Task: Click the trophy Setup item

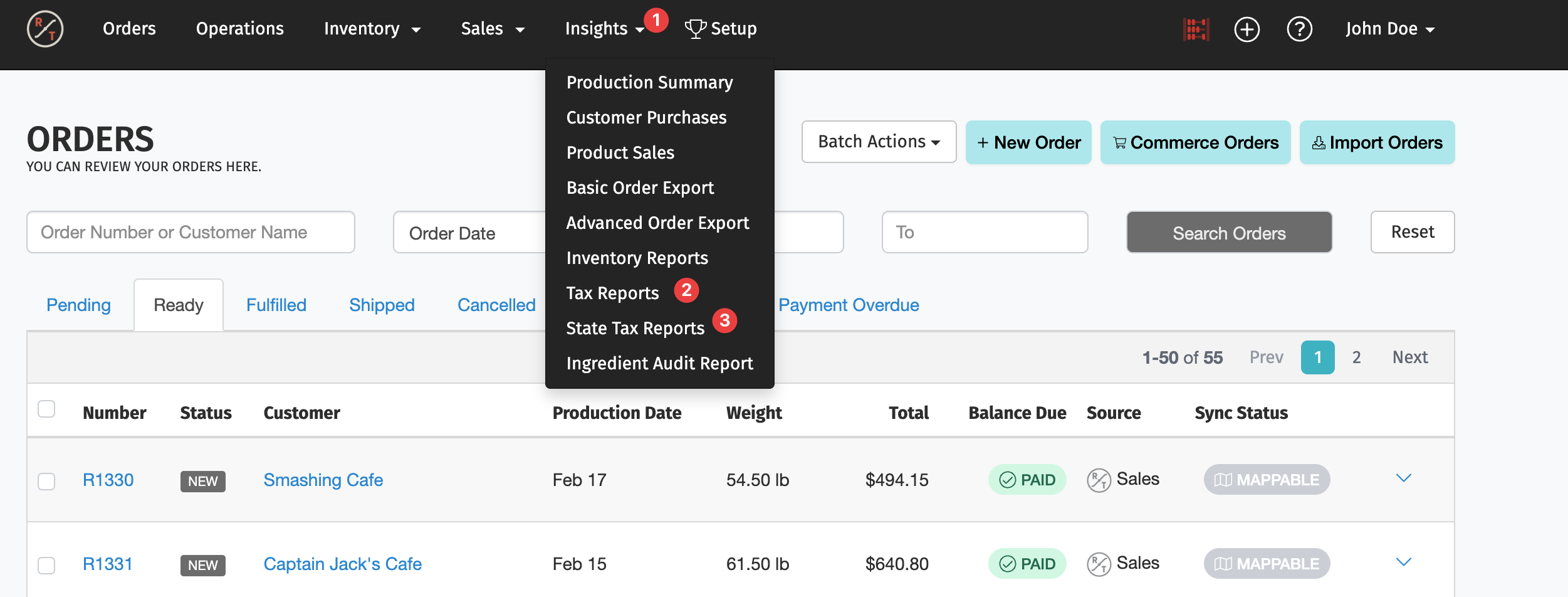Action: click(x=721, y=29)
